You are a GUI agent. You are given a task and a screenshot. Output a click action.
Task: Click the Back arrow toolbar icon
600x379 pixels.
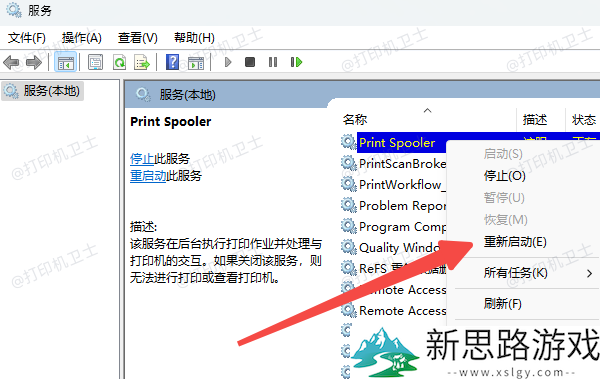point(11,62)
